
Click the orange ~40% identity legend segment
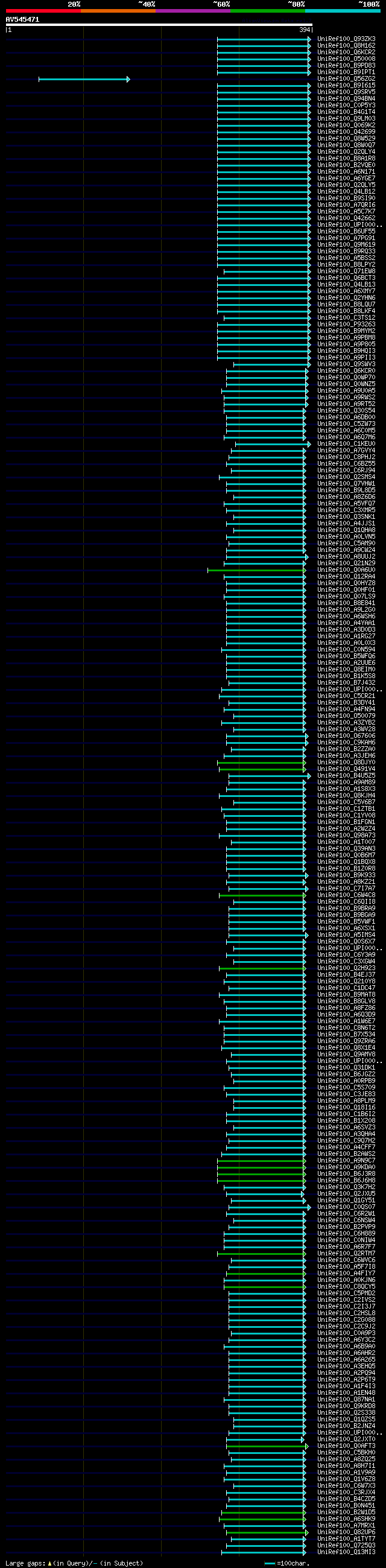point(118,11)
